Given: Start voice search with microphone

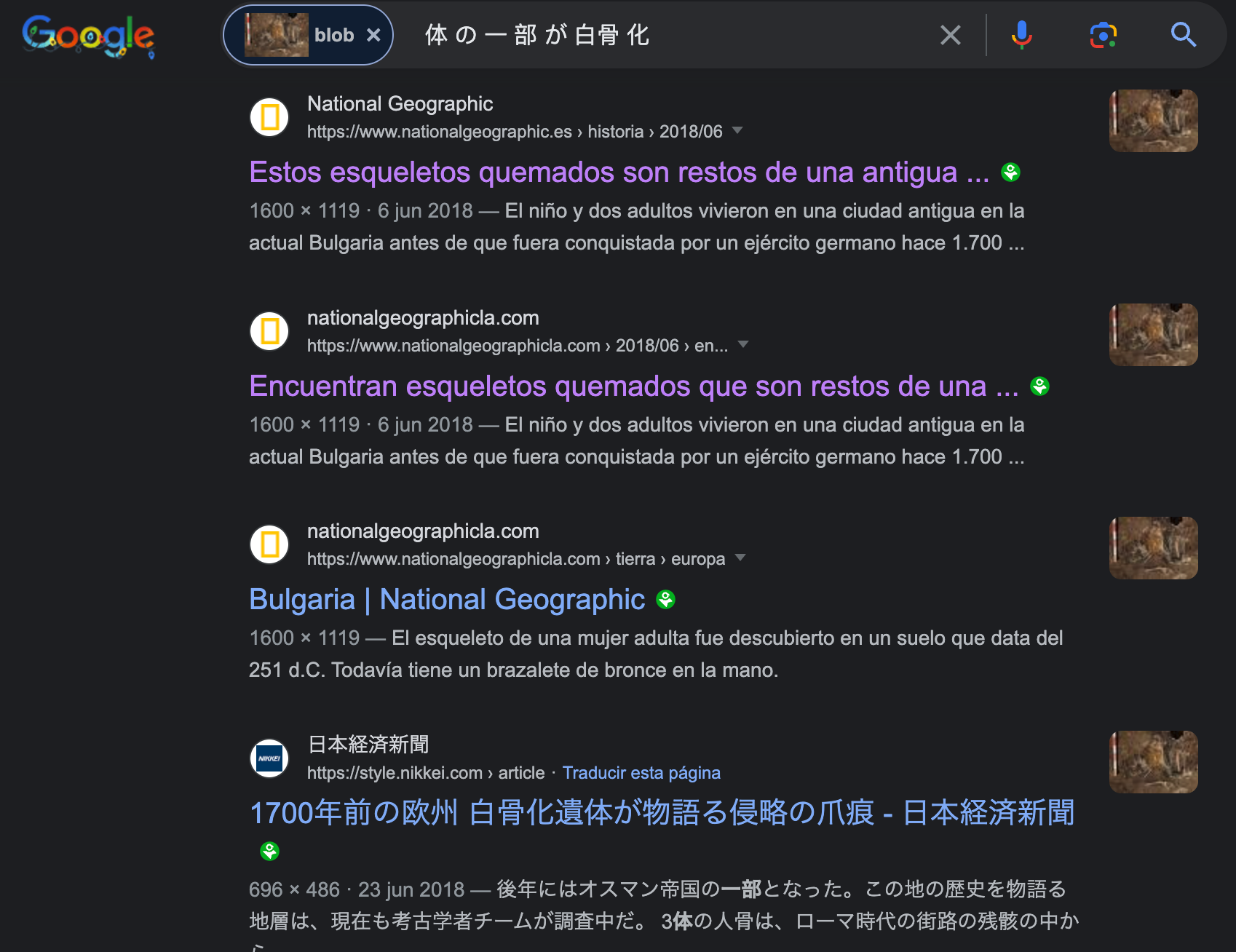Looking at the screenshot, I should (x=1021, y=35).
